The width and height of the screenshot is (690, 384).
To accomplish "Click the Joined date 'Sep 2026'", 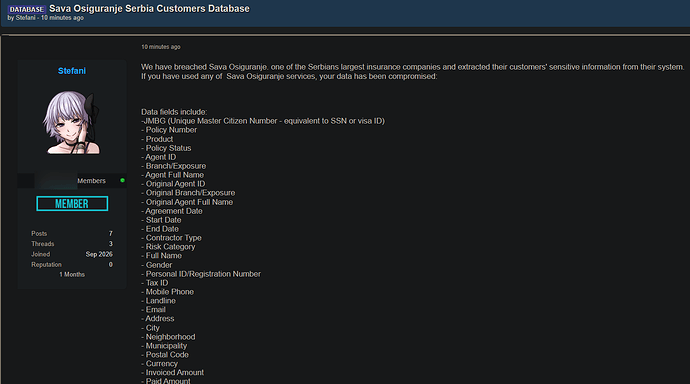I will 99,254.
